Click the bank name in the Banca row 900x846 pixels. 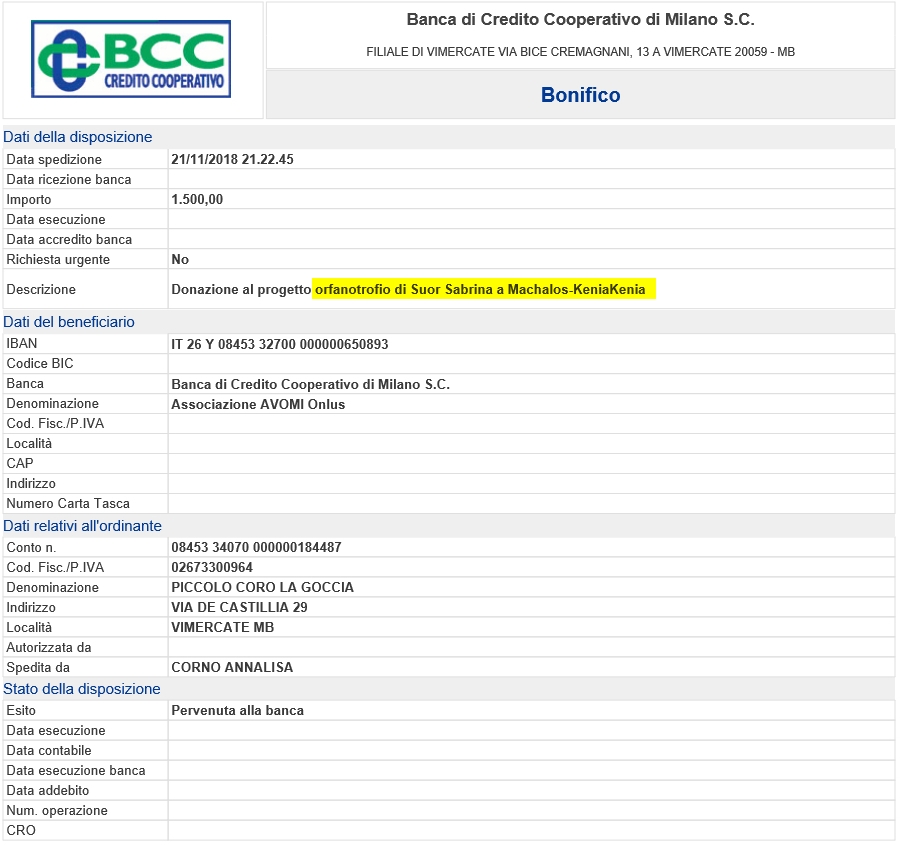click(311, 385)
